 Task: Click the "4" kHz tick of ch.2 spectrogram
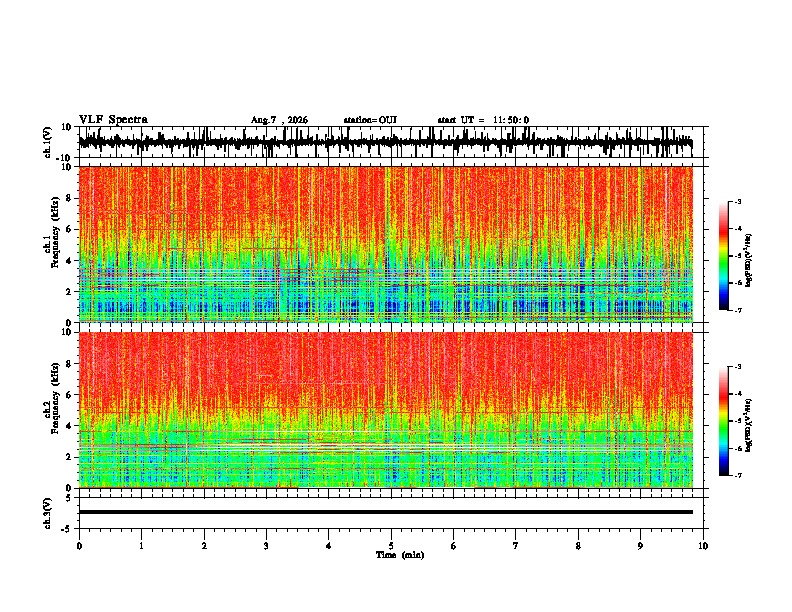(69, 426)
